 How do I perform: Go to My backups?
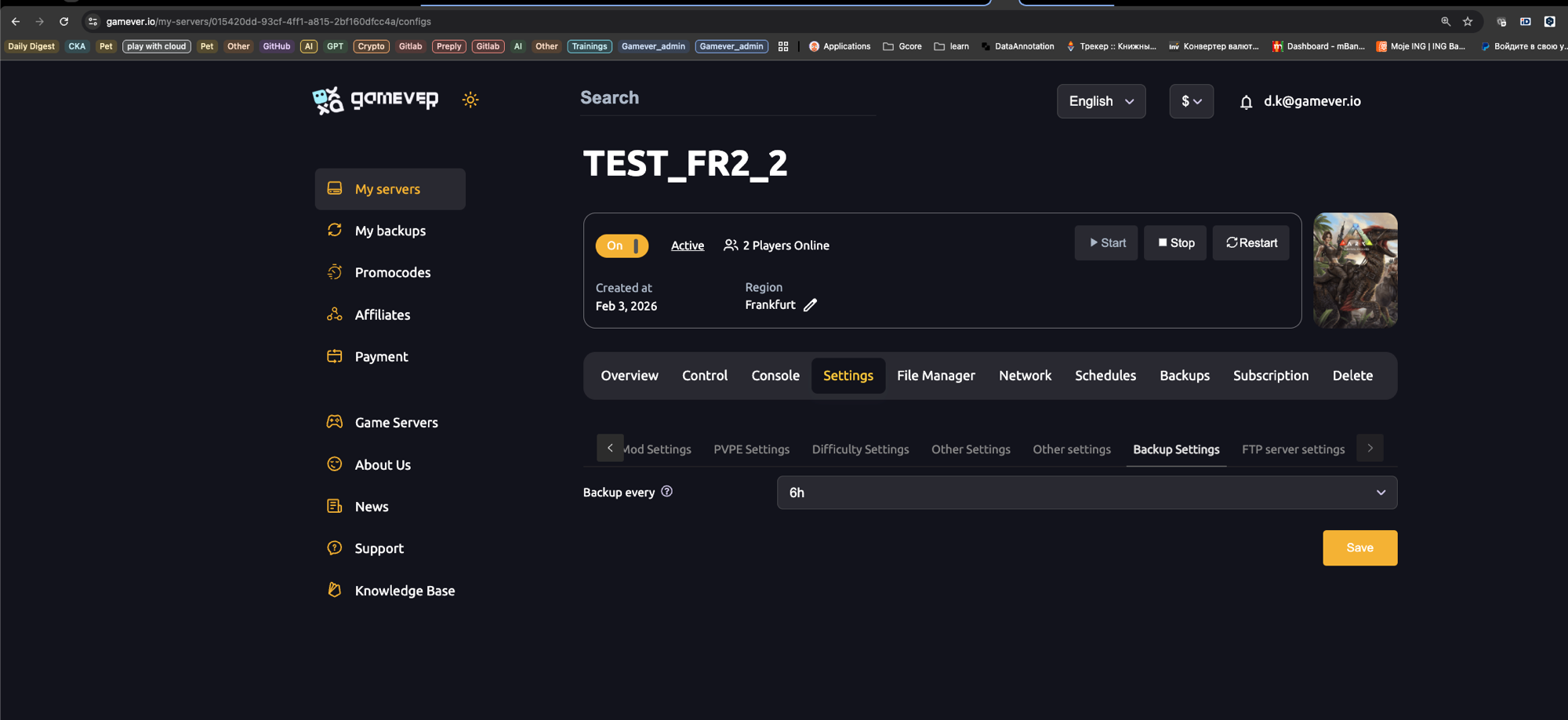pos(390,231)
